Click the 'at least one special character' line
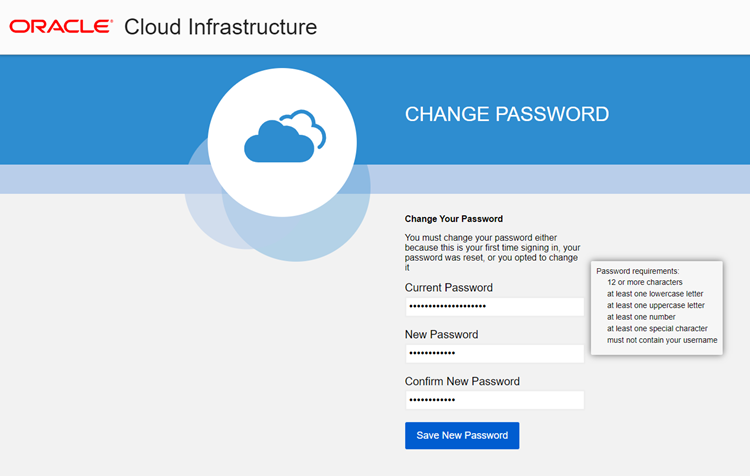Image resolution: width=750 pixels, height=476 pixels. click(x=657, y=329)
